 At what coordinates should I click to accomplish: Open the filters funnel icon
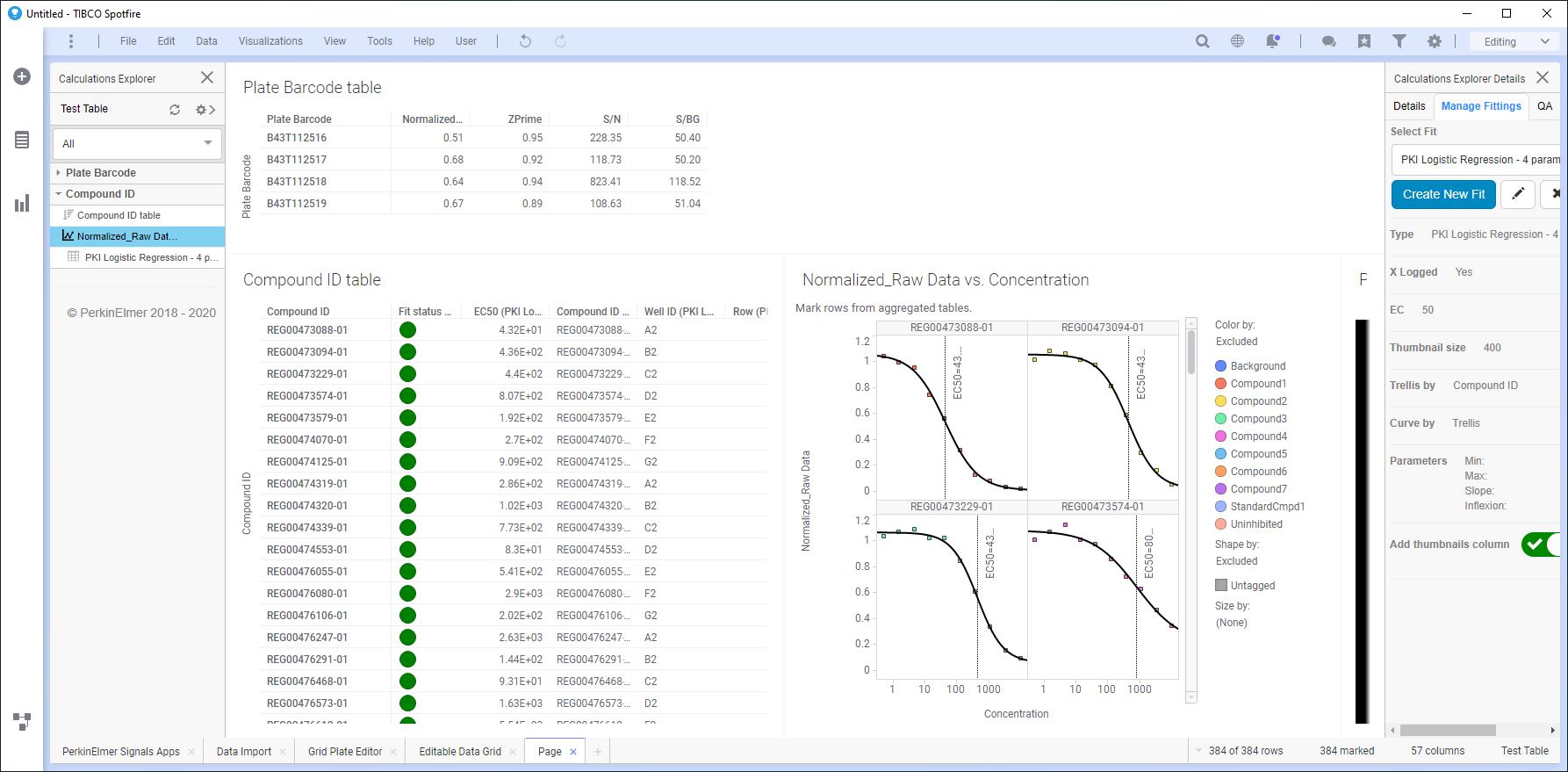pyautogui.click(x=1399, y=41)
